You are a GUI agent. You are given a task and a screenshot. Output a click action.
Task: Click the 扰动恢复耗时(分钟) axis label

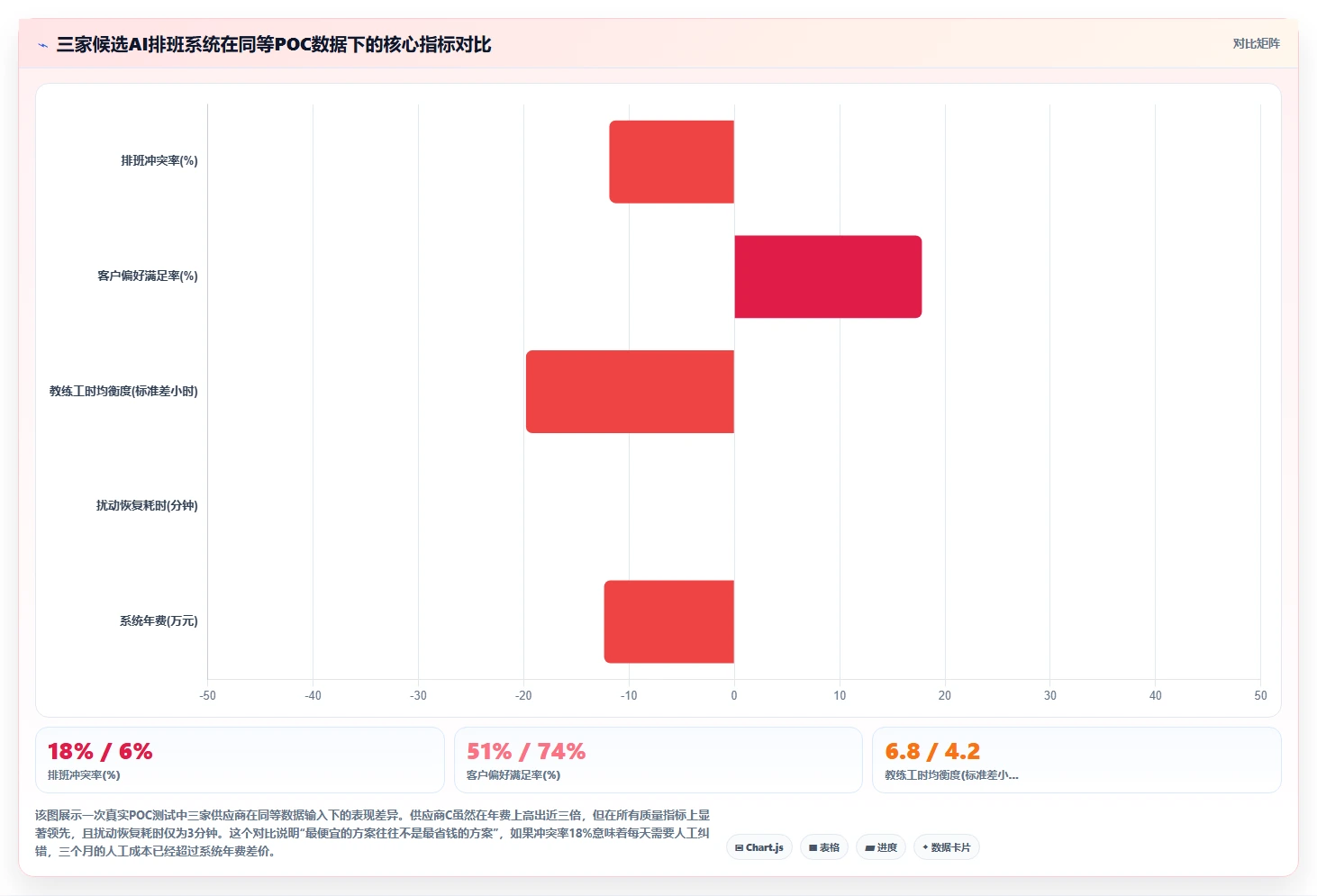[x=147, y=506]
